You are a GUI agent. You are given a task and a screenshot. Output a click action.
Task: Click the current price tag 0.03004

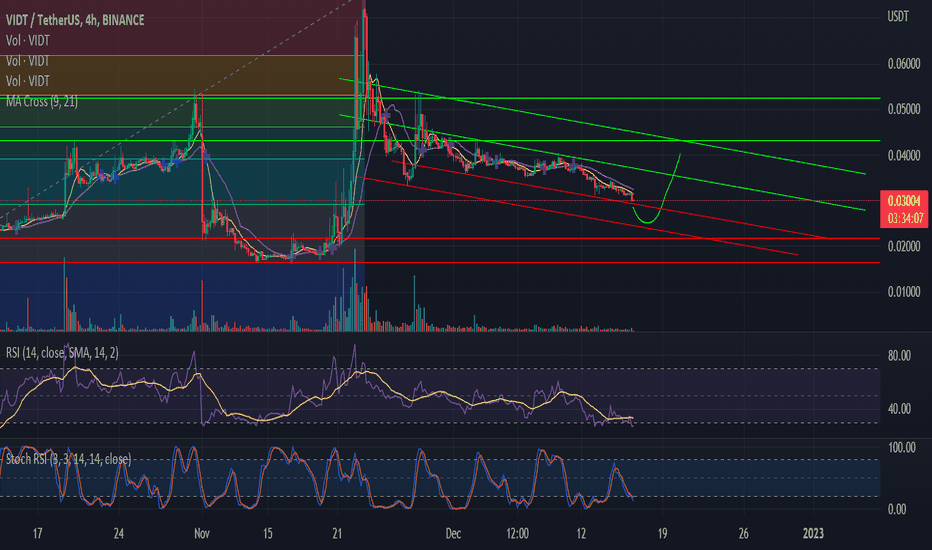coord(904,201)
